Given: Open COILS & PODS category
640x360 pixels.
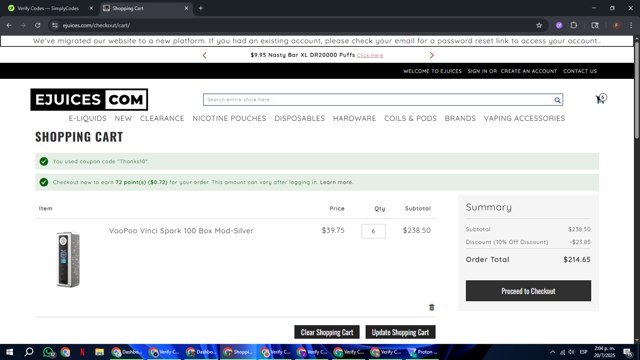Looking at the screenshot, I should tap(410, 118).
